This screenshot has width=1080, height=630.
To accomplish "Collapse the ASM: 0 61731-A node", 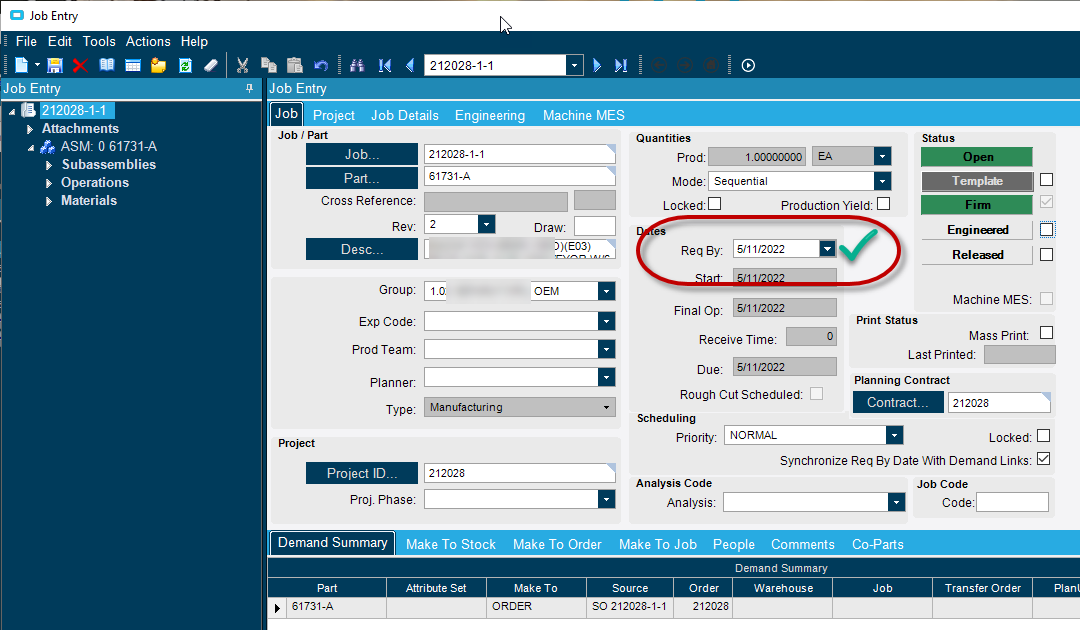I will (x=31, y=147).
